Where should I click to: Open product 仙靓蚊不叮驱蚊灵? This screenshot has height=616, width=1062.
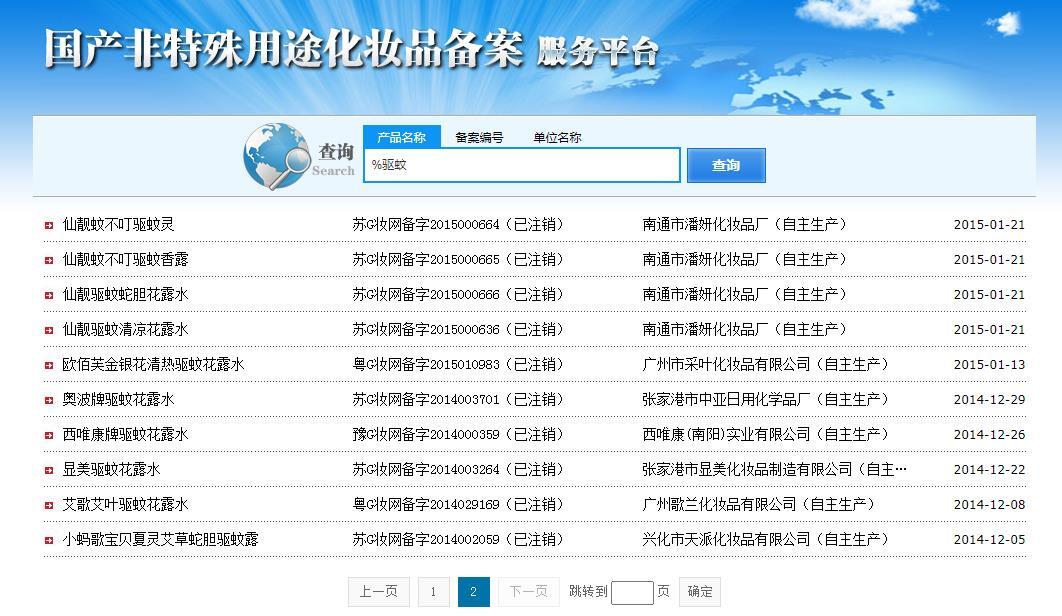pos(119,224)
